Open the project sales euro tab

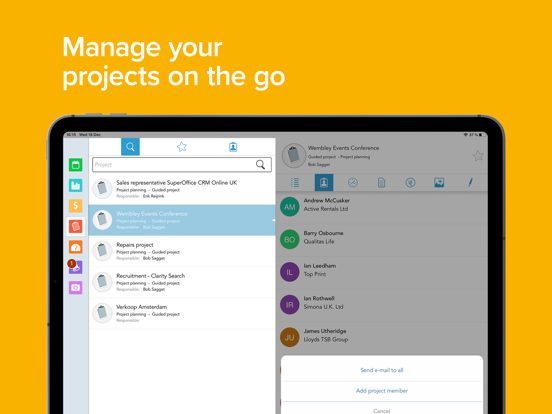(410, 182)
